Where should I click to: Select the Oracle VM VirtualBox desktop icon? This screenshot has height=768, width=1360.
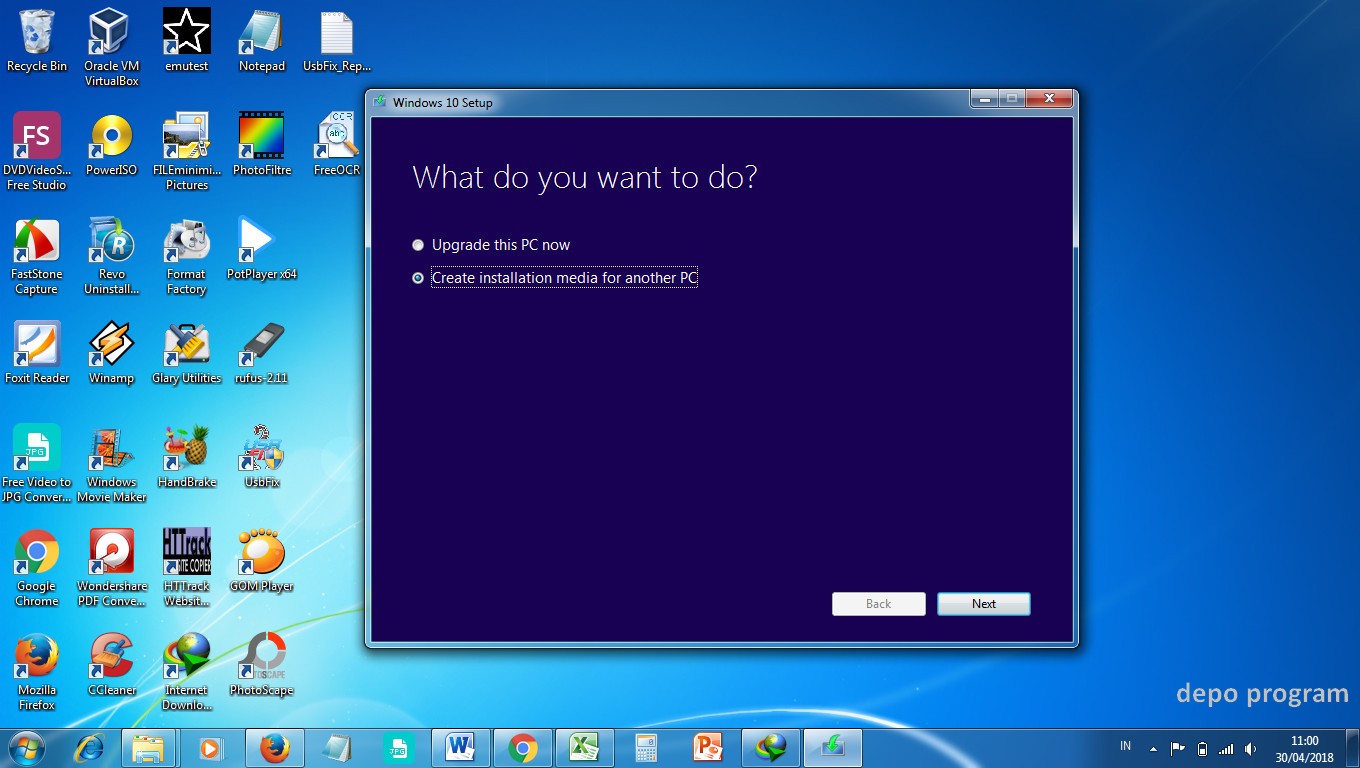[111, 48]
